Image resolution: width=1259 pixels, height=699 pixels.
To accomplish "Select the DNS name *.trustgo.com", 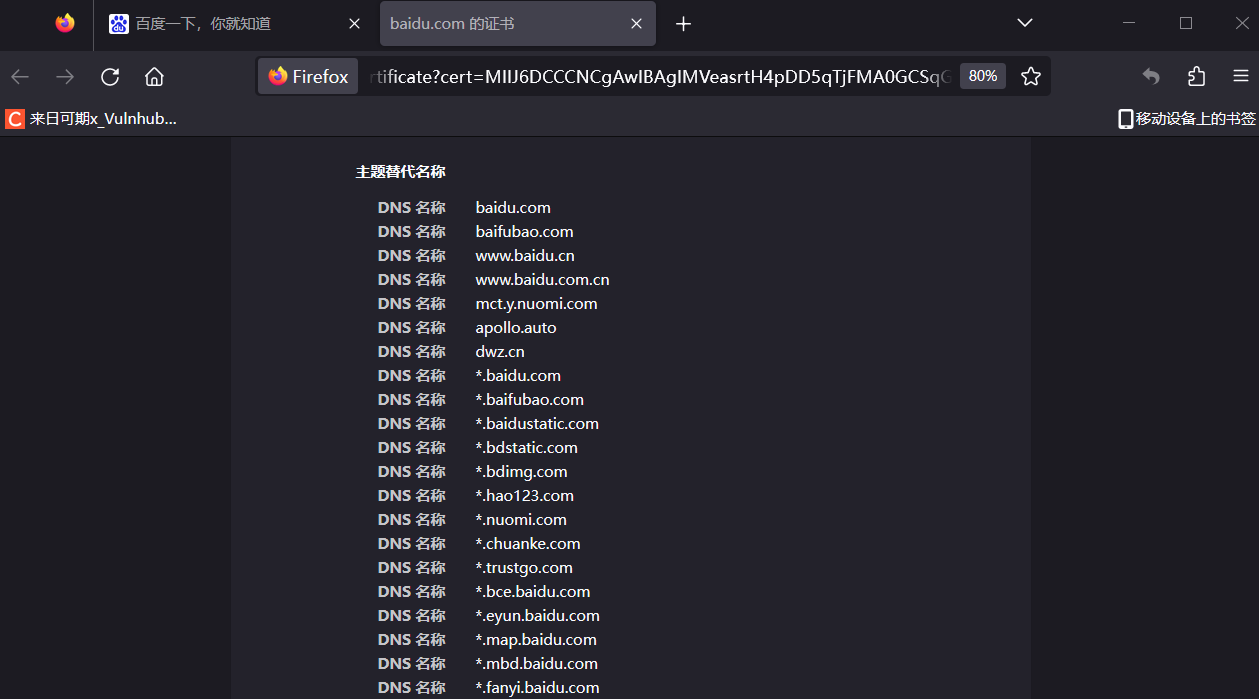I will click(524, 568).
